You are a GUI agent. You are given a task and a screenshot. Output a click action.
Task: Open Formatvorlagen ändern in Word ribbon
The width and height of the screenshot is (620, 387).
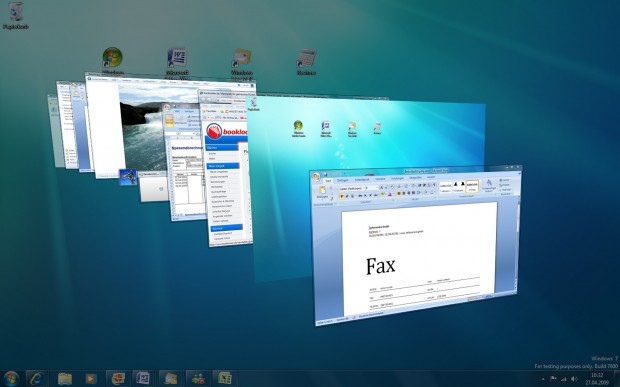pos(489,186)
